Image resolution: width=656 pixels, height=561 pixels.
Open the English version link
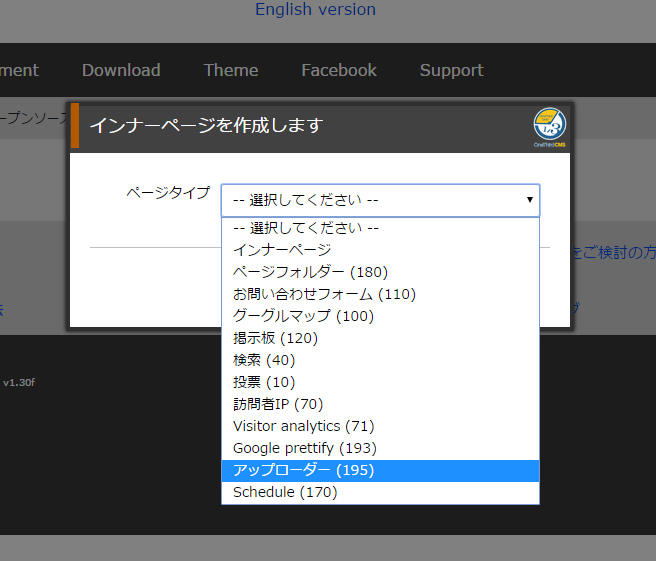(x=315, y=10)
